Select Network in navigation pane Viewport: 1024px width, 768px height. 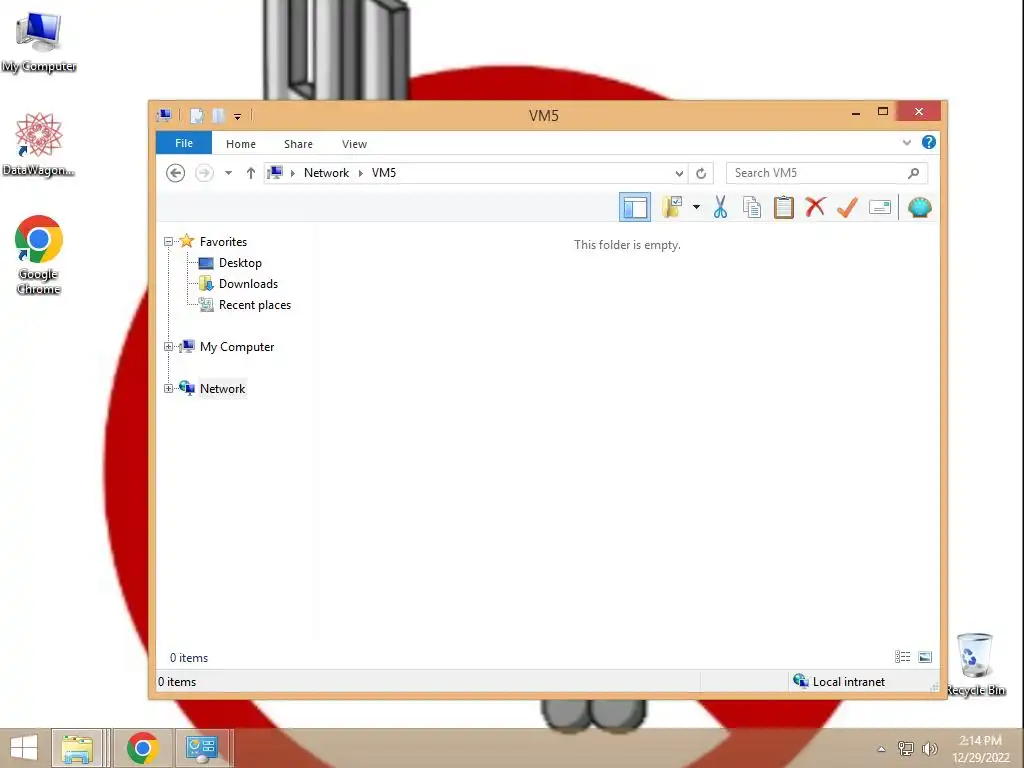[x=223, y=389]
